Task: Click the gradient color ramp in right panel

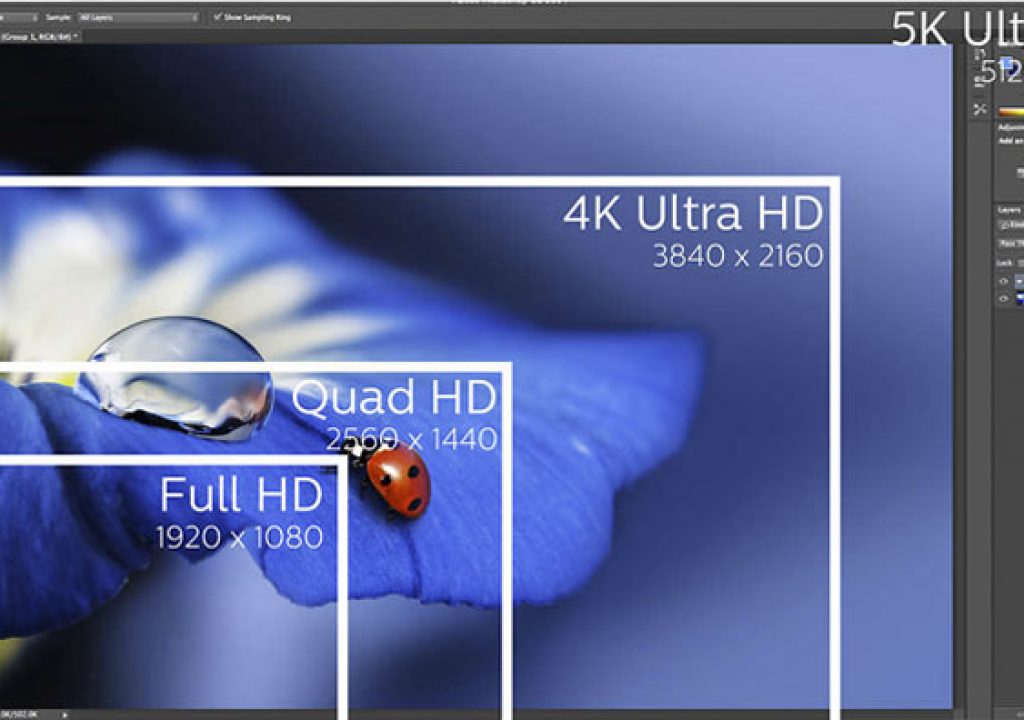Action: point(1011,112)
